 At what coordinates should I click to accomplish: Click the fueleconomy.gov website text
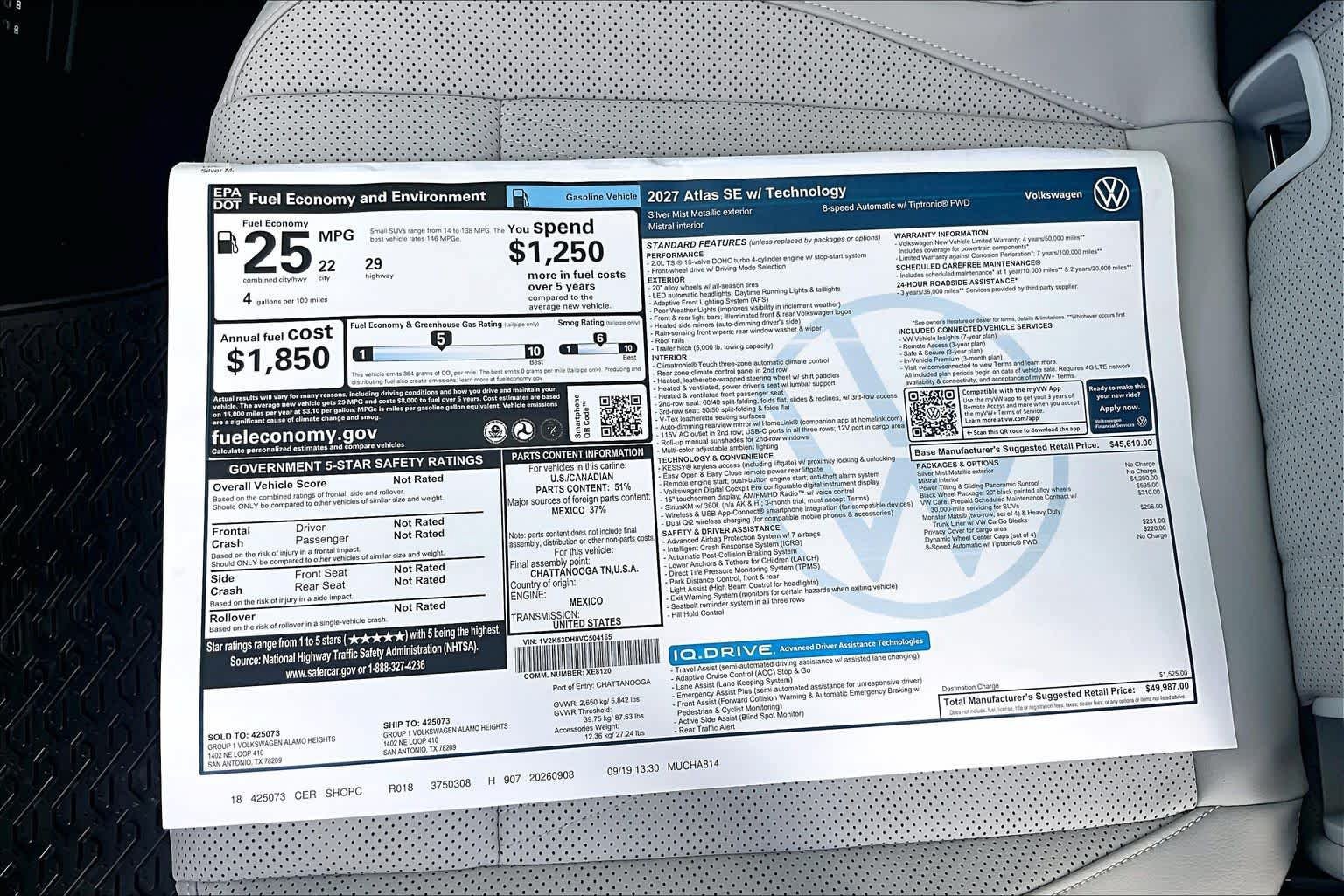pyautogui.click(x=294, y=435)
